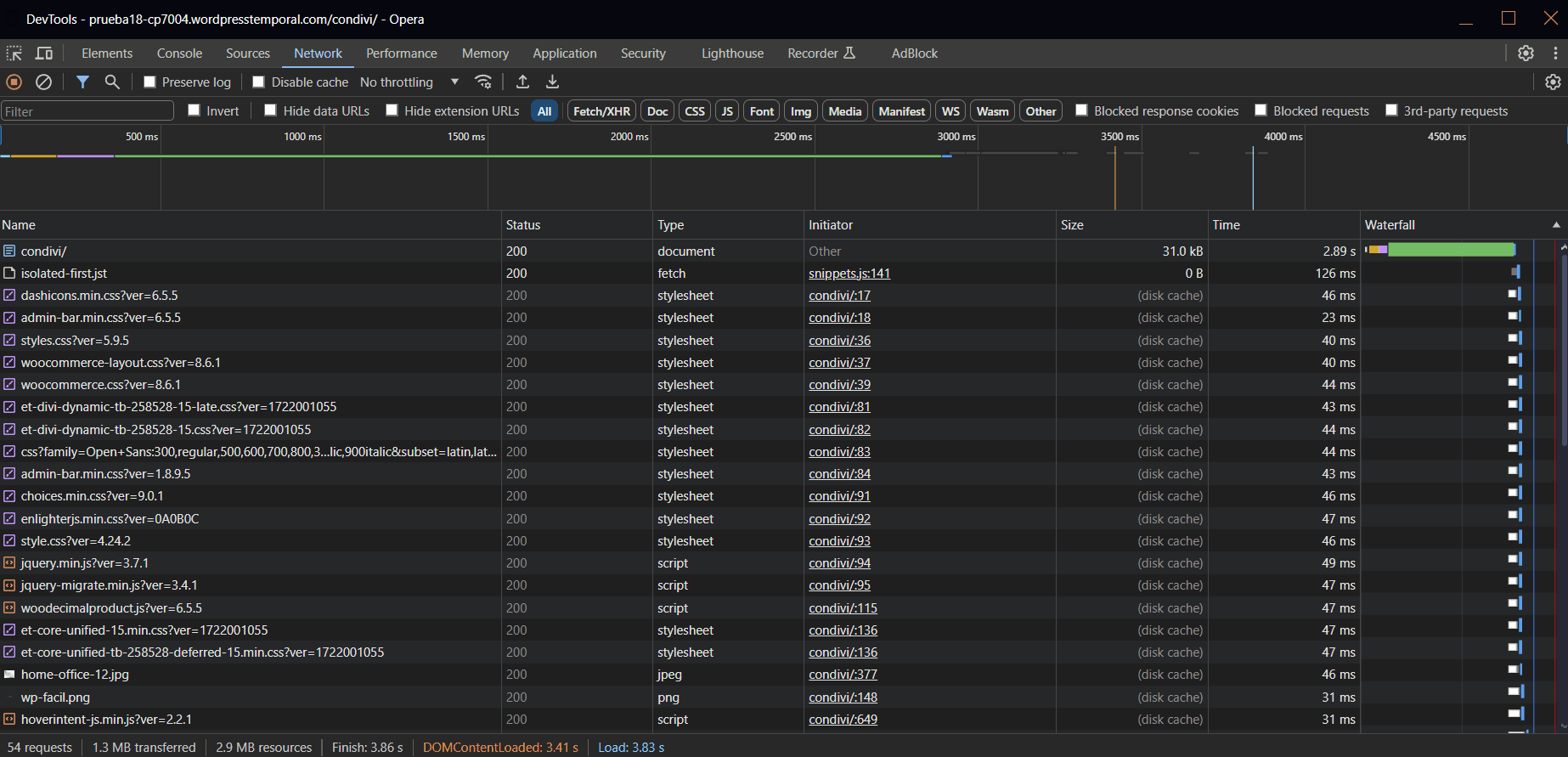
Task: Open network search magnifier
Action: coord(112,82)
